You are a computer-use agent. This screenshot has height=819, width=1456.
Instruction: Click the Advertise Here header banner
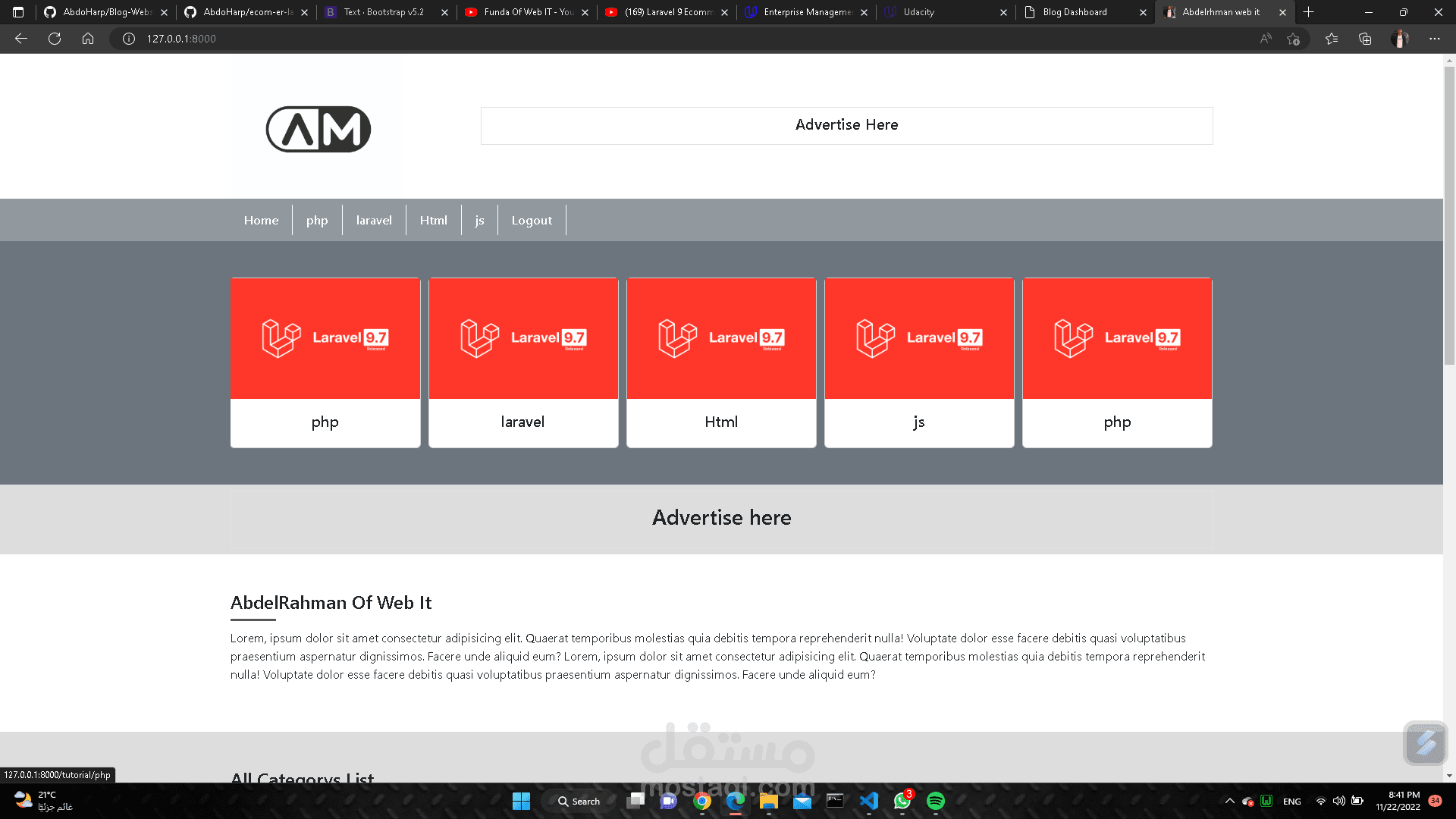[x=846, y=125]
